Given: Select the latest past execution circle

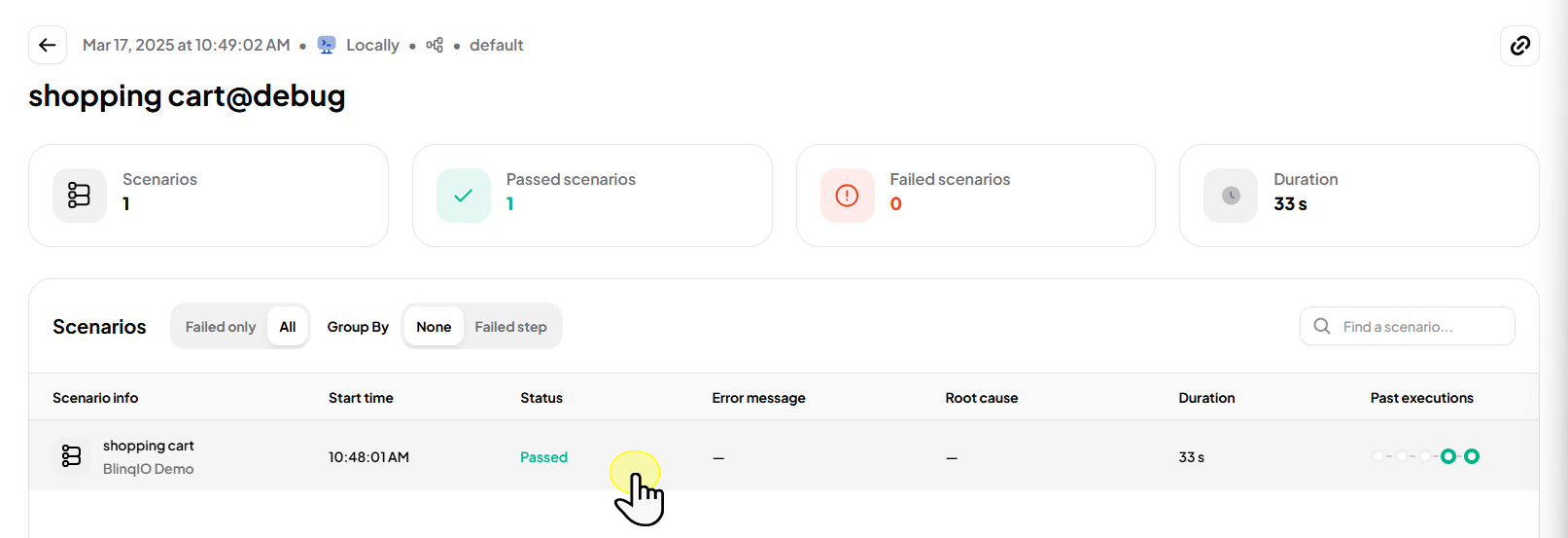Looking at the screenshot, I should 1472,456.
